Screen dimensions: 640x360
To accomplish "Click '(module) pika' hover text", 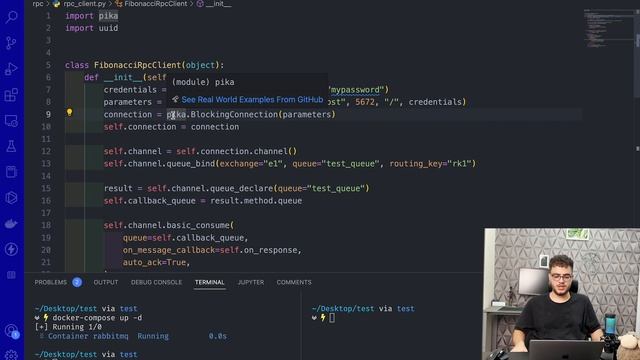I will click(203, 82).
